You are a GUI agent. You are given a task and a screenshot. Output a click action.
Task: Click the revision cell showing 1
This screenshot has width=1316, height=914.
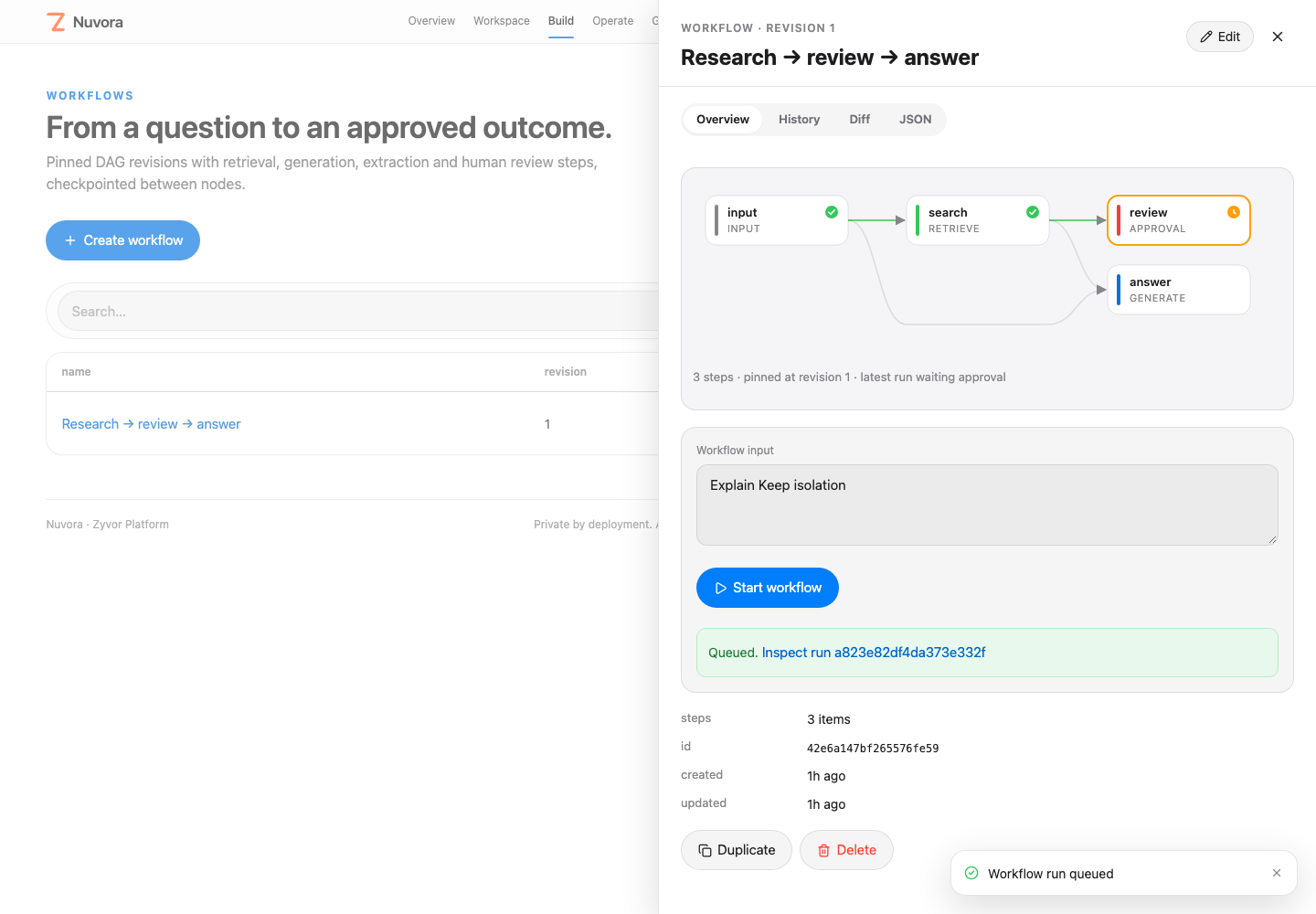point(547,424)
